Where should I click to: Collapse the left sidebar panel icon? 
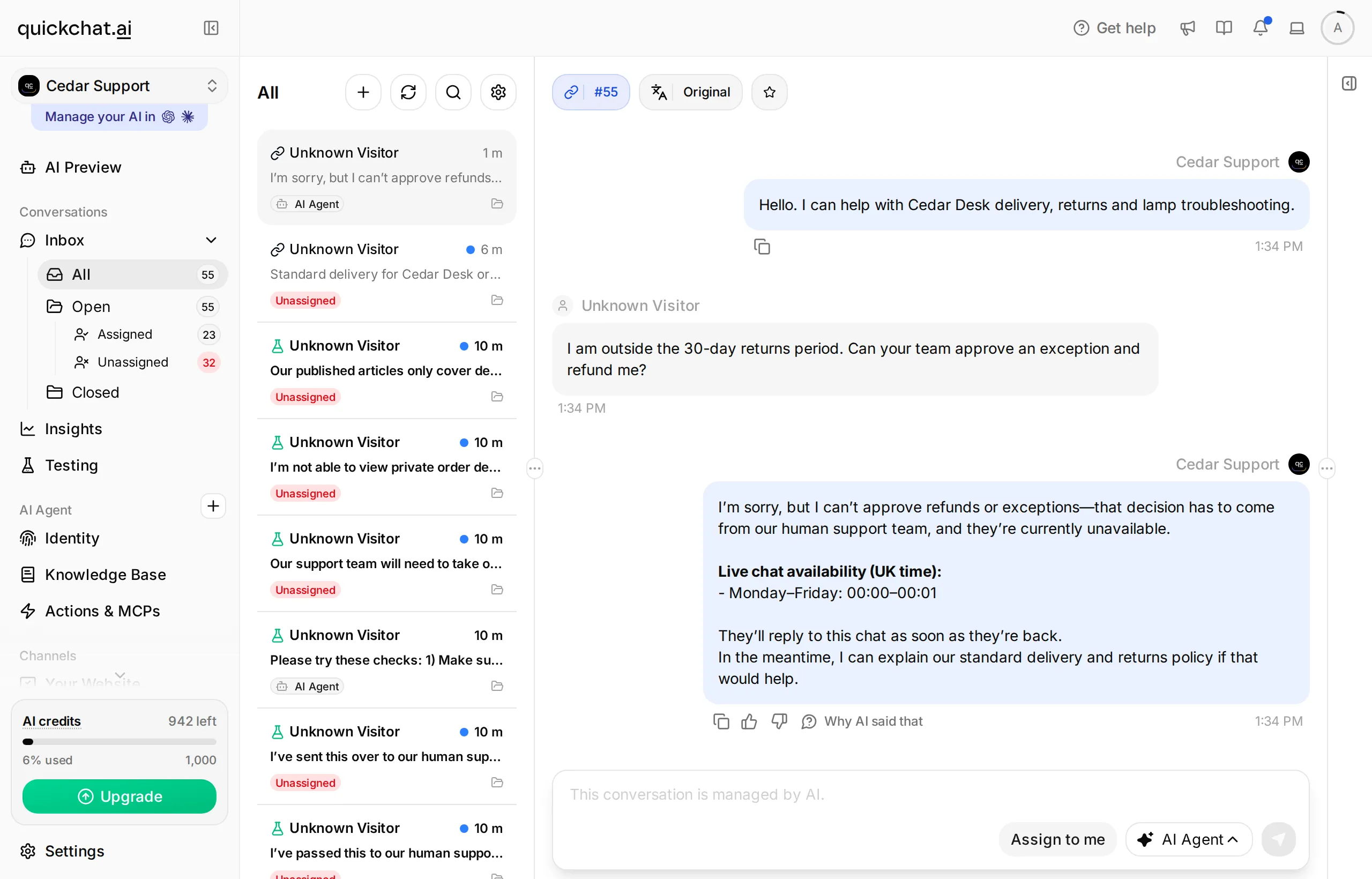(211, 28)
